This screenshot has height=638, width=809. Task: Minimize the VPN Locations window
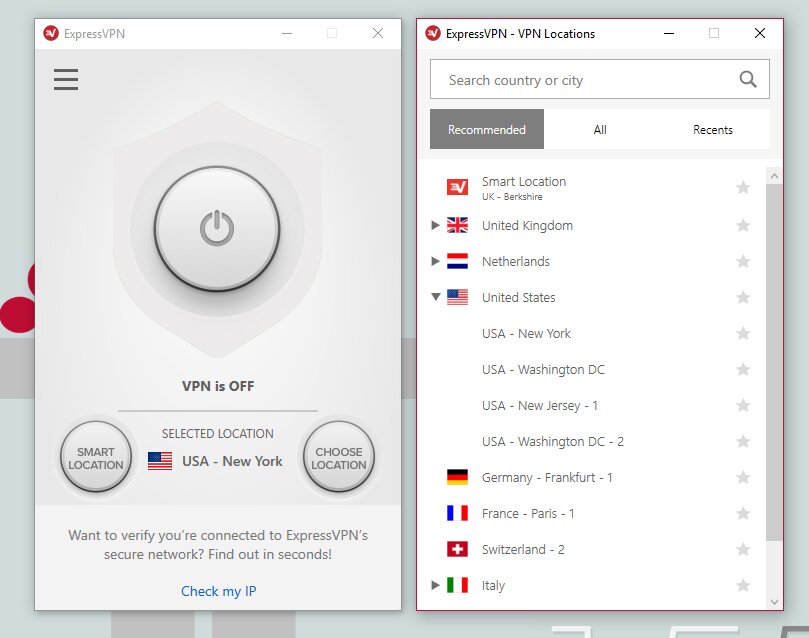(x=669, y=34)
